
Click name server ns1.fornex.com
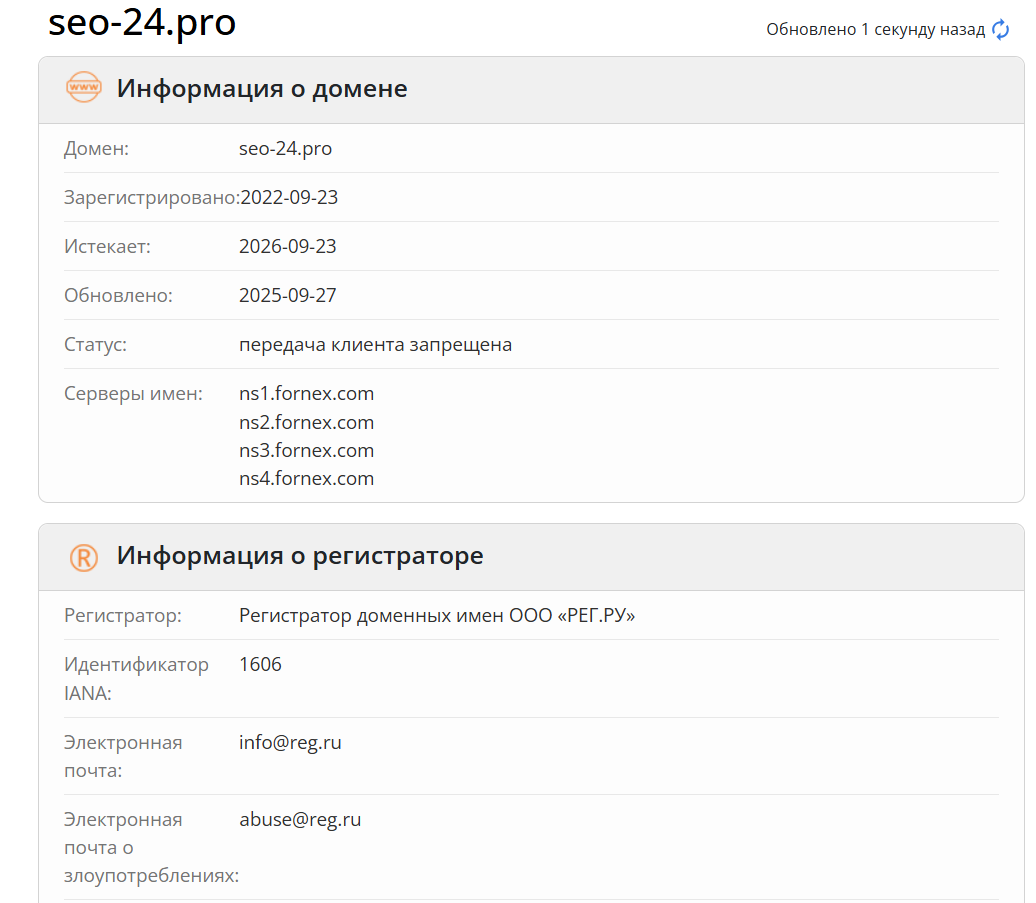tap(306, 393)
